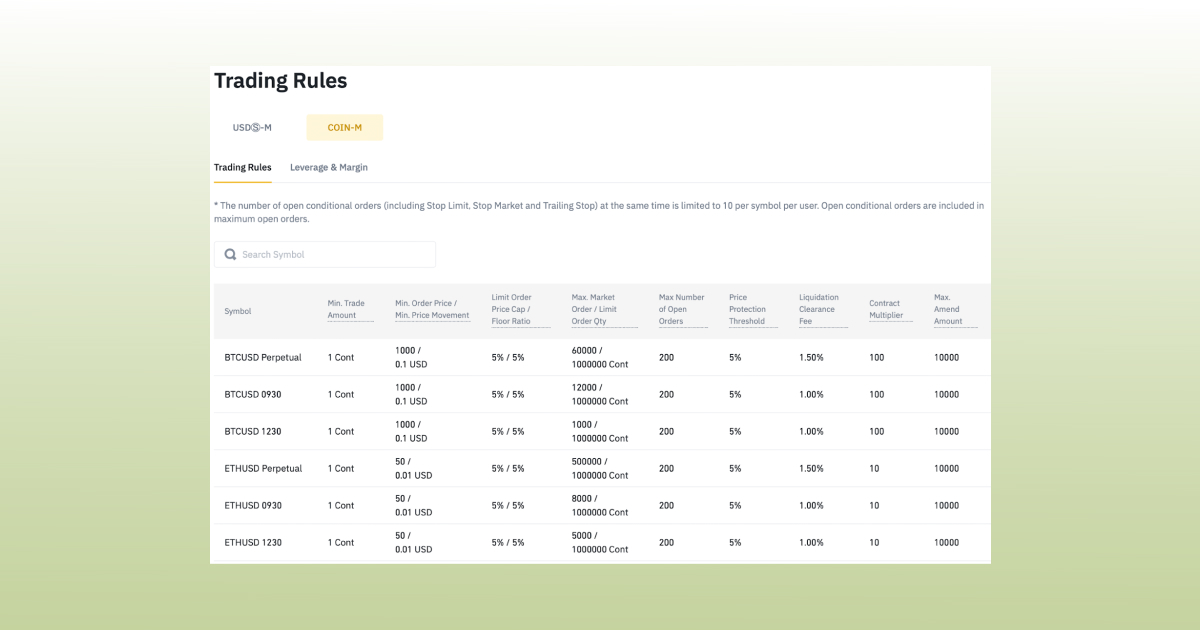
Task: Click the Floor Ratio column header
Action: point(511,320)
